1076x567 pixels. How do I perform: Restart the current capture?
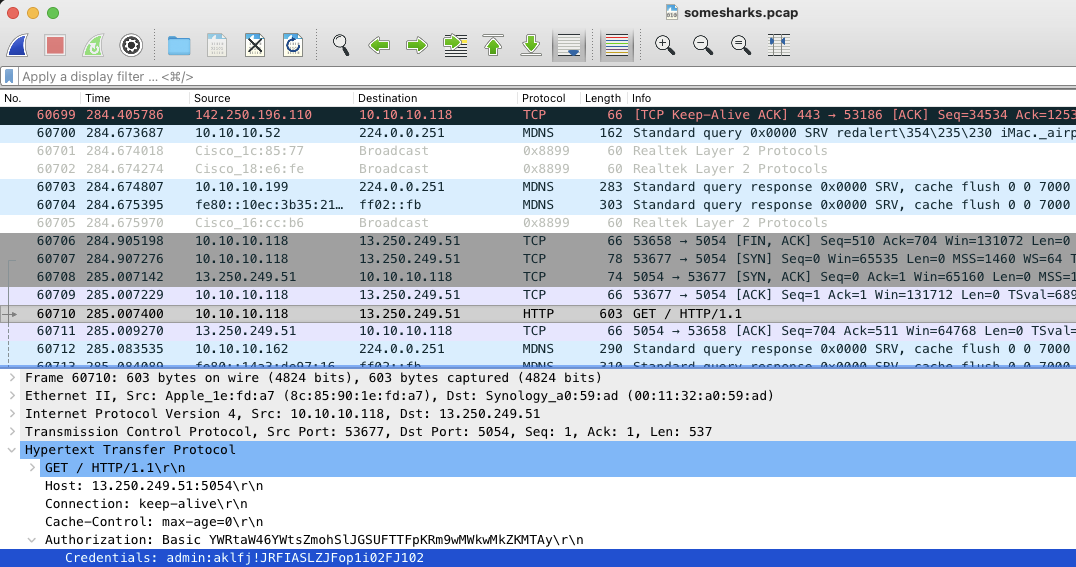pos(93,45)
